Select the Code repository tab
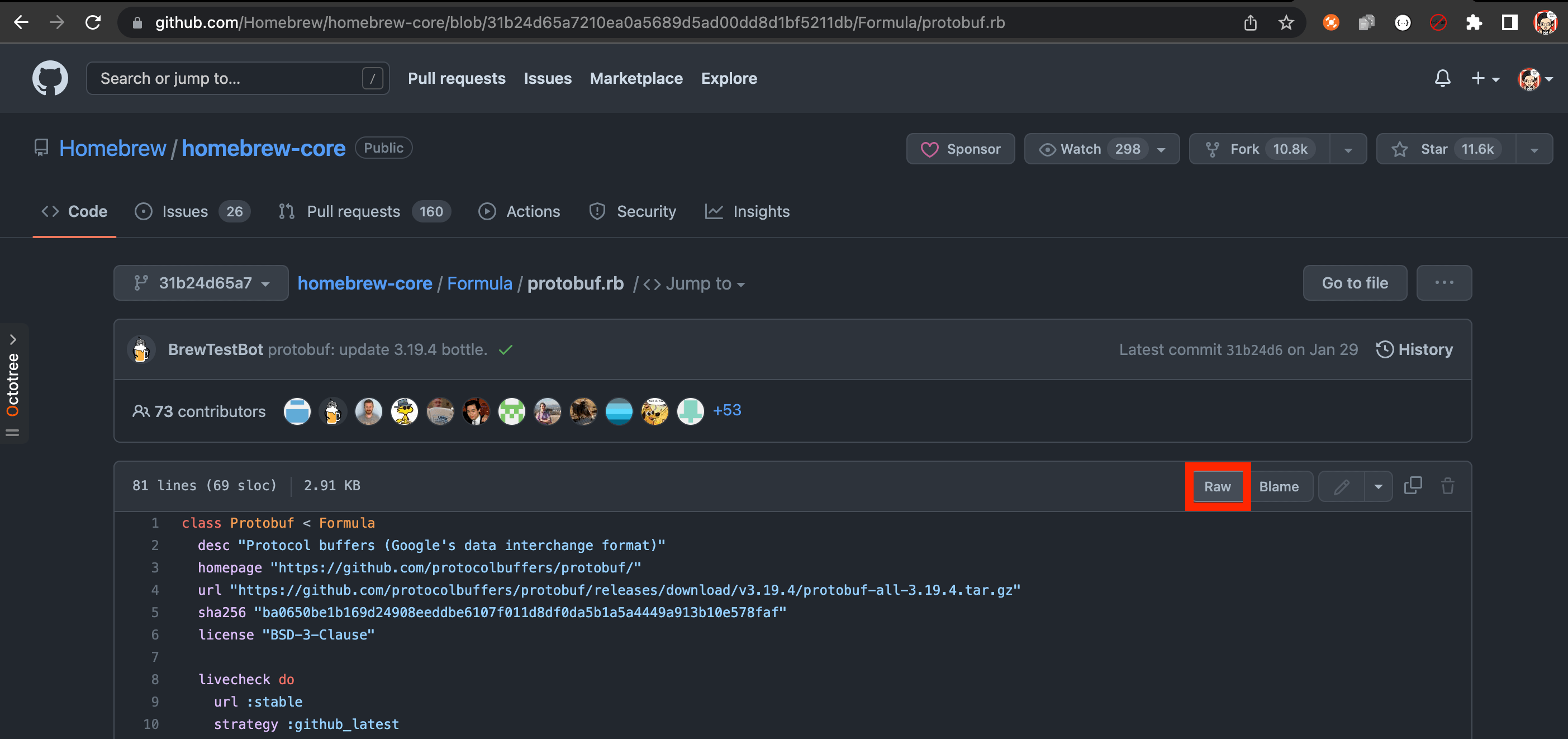 (74, 211)
